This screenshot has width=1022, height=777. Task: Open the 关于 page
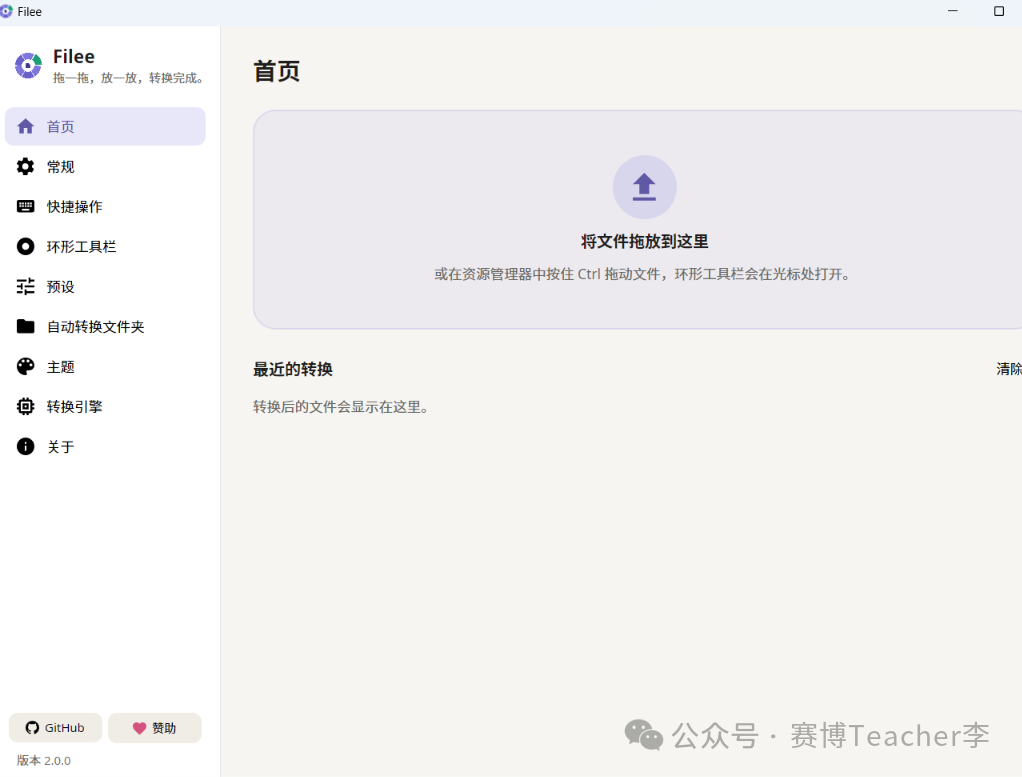point(105,447)
